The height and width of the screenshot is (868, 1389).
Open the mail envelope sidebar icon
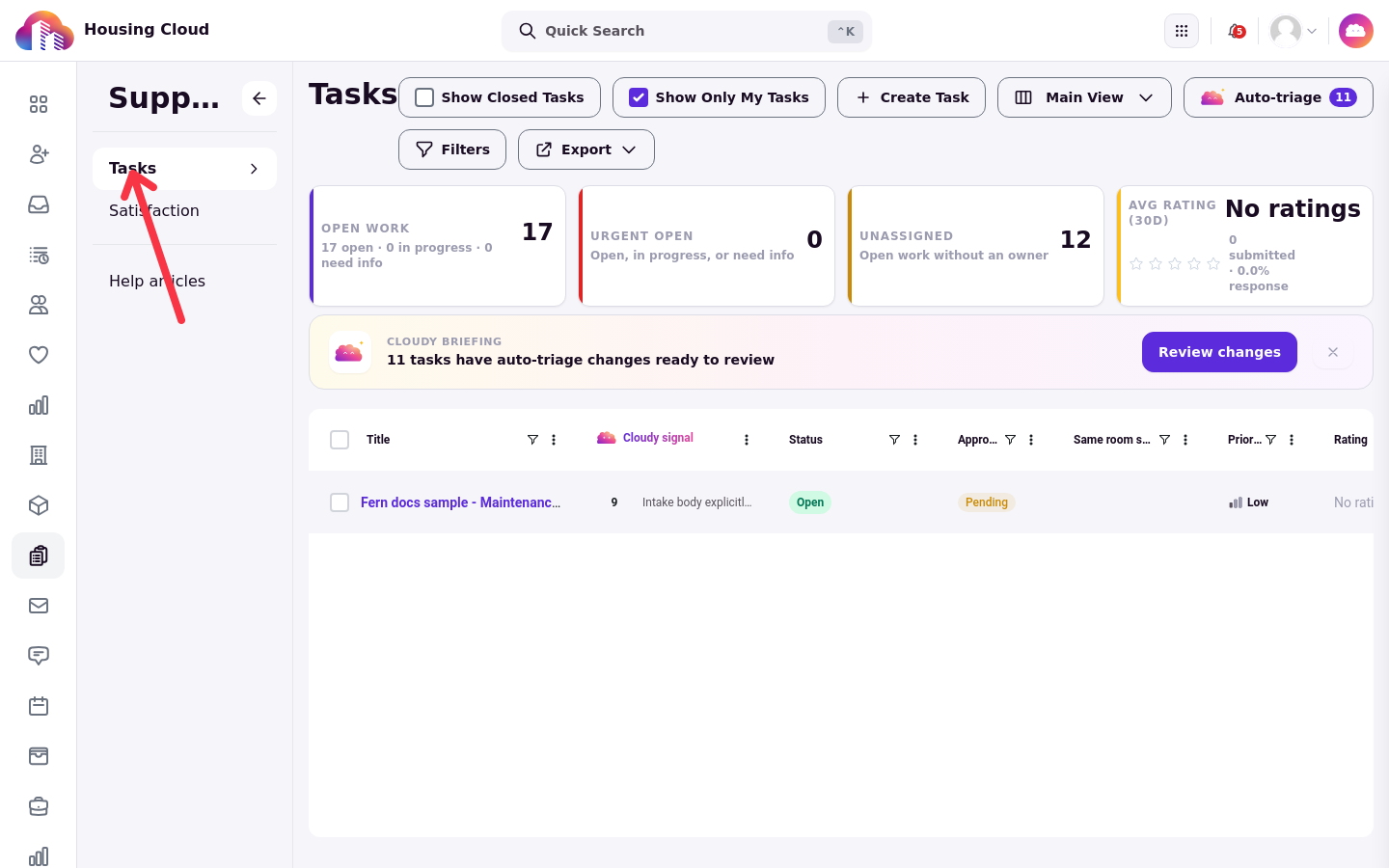pyautogui.click(x=39, y=606)
